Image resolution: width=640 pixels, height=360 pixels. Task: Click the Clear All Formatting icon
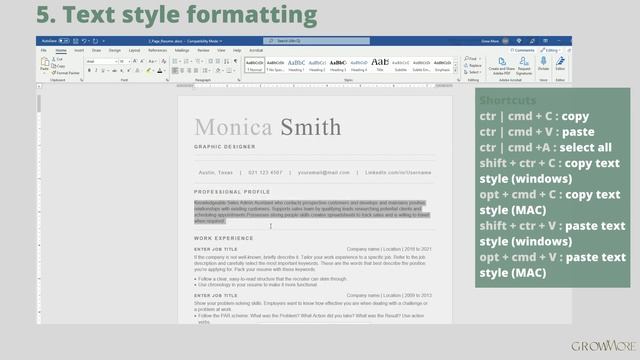click(x=164, y=61)
